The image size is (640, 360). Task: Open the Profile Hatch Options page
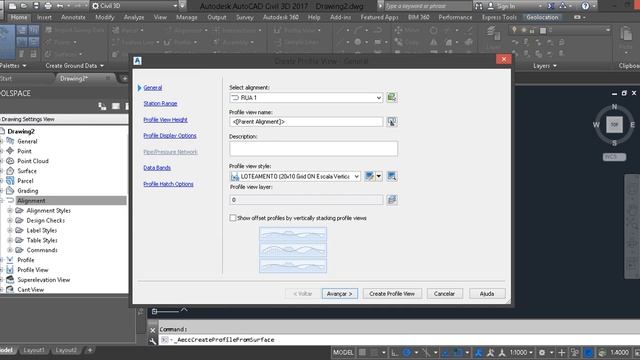[168, 184]
